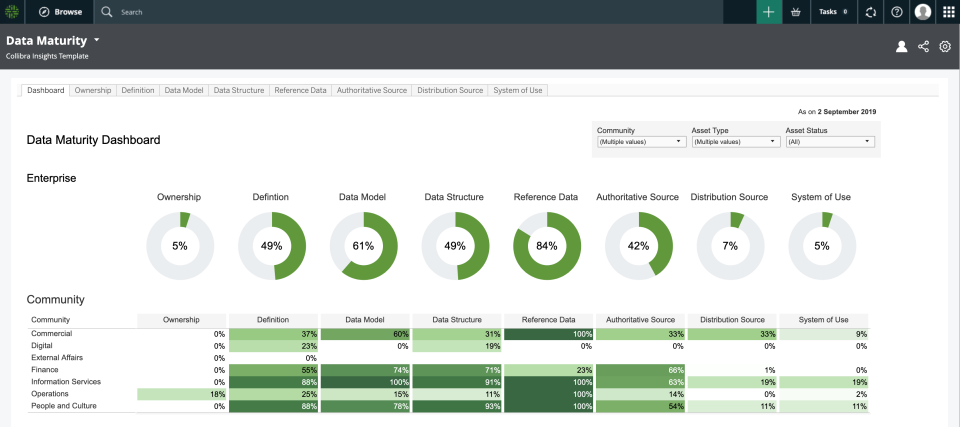960x427 pixels.
Task: Open the help question mark icon
Action: click(897, 12)
